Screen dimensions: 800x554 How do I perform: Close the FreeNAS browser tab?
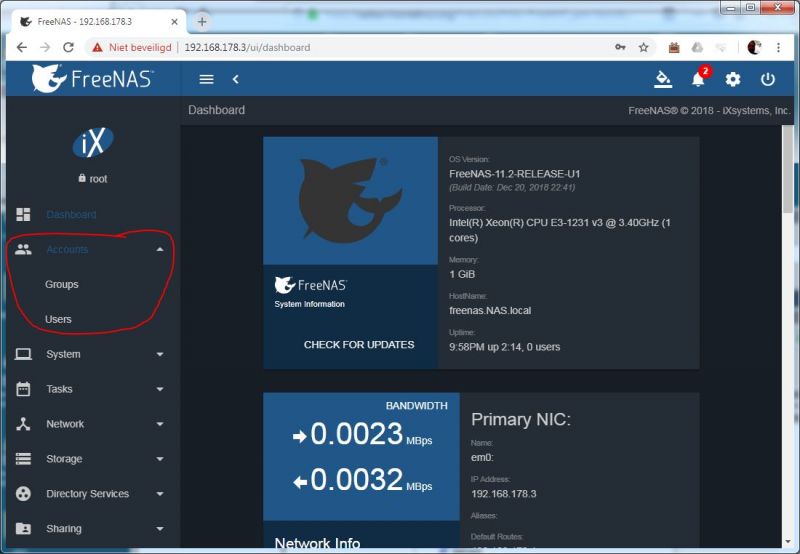click(x=174, y=22)
